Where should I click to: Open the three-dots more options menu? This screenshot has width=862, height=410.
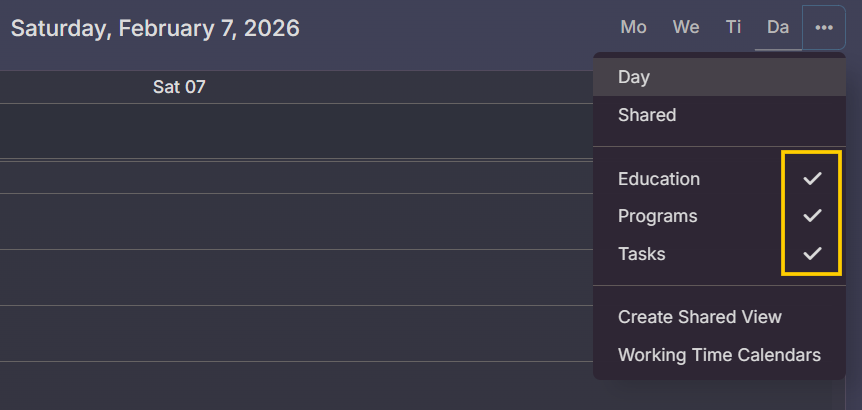click(x=823, y=28)
